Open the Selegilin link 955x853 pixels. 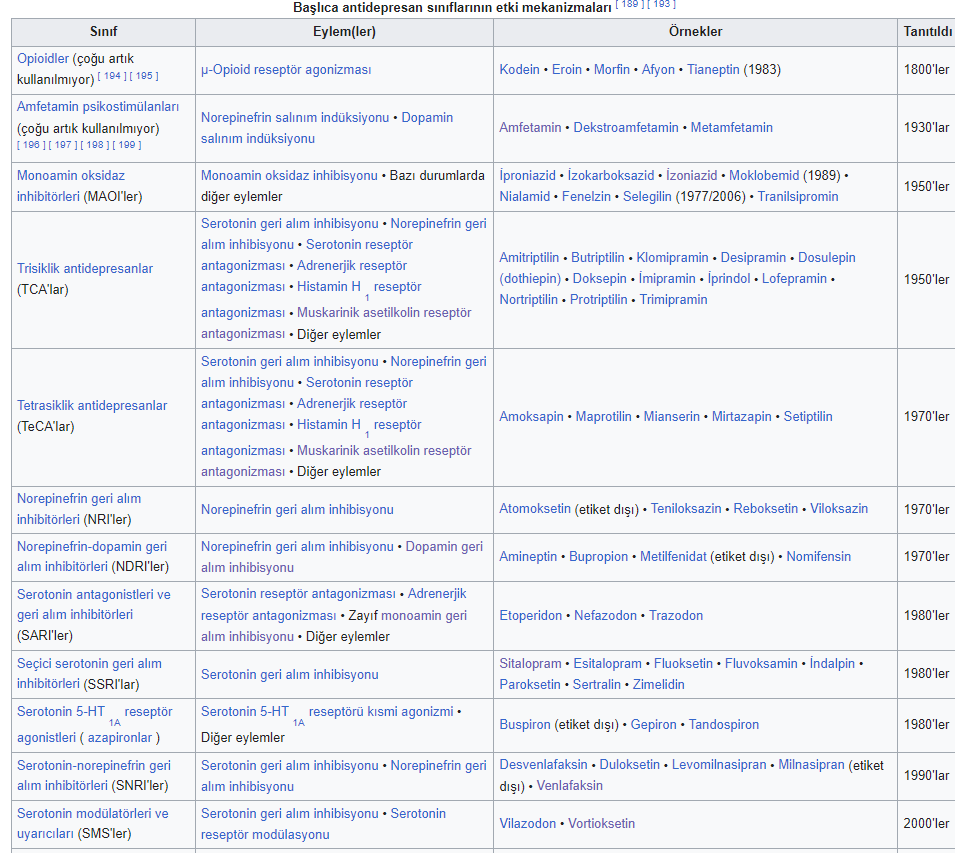(647, 197)
